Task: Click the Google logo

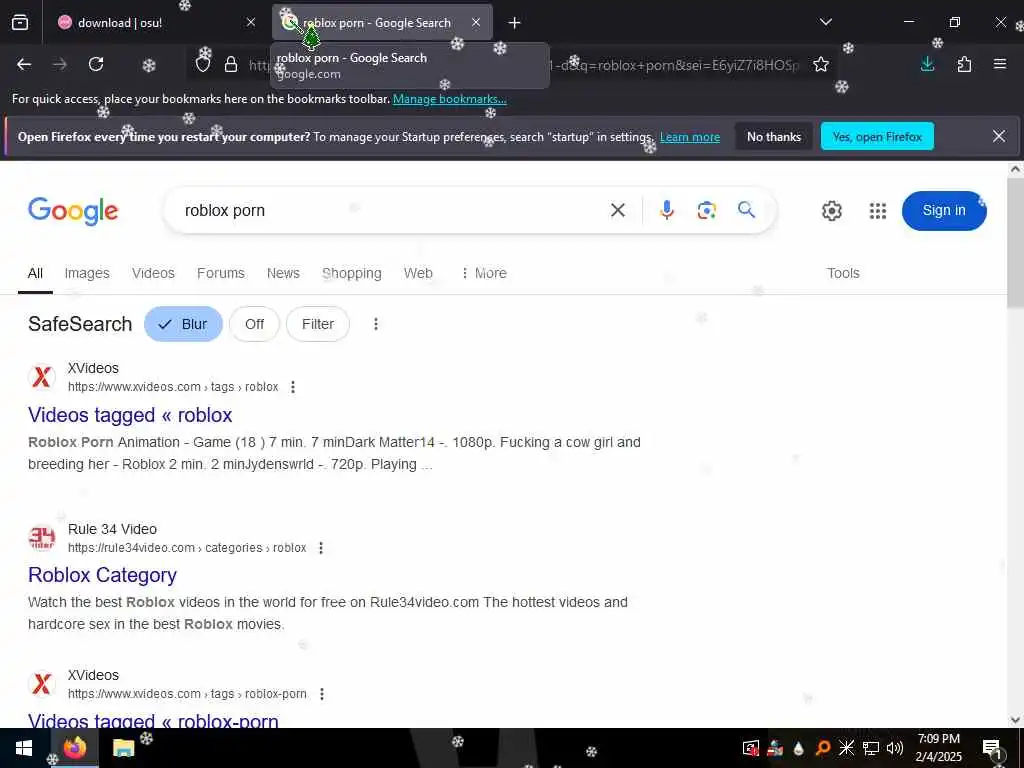Action: (x=73, y=211)
